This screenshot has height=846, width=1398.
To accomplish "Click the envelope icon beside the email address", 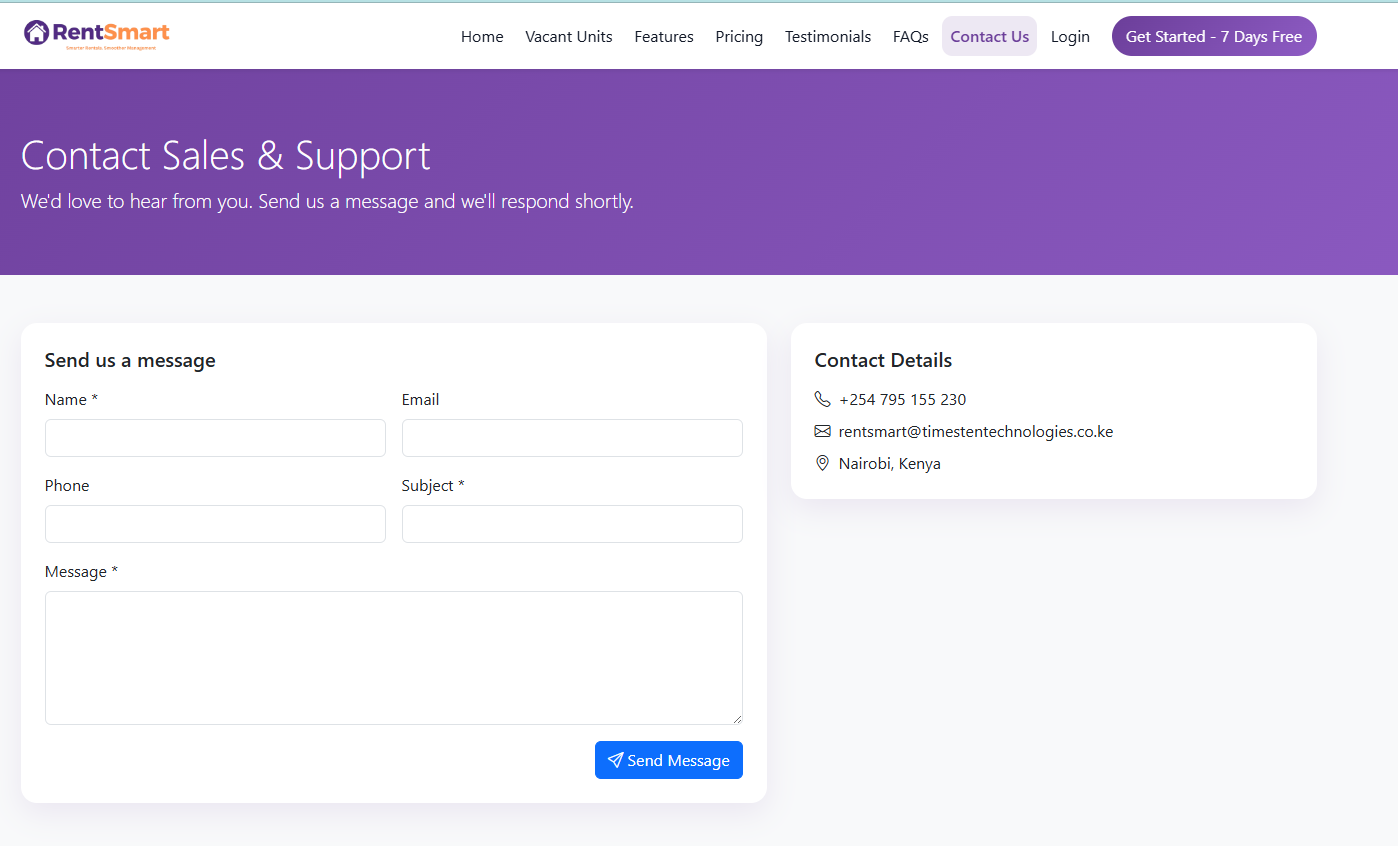I will tap(822, 431).
